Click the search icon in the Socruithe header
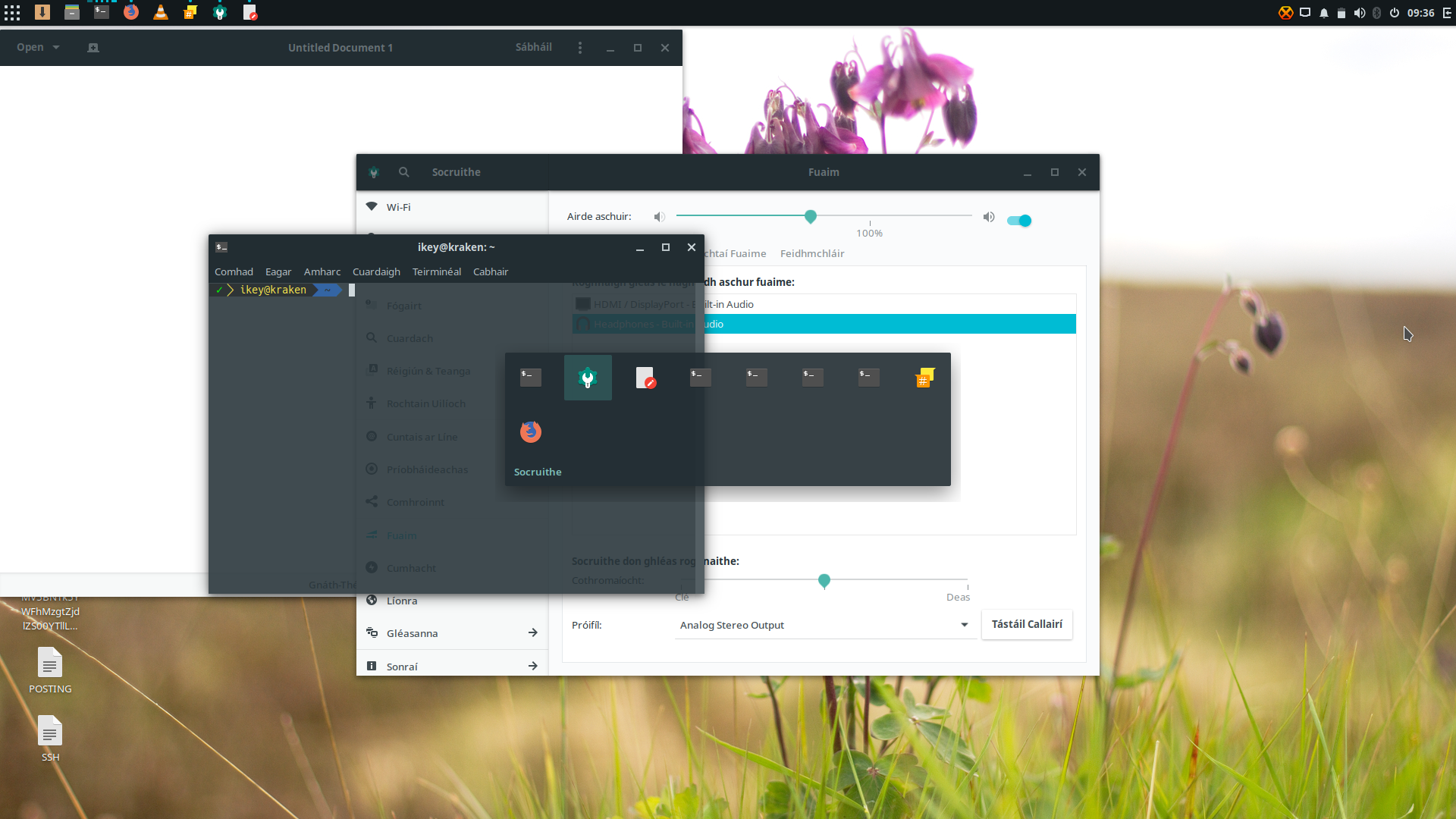The image size is (1456, 819). [404, 172]
